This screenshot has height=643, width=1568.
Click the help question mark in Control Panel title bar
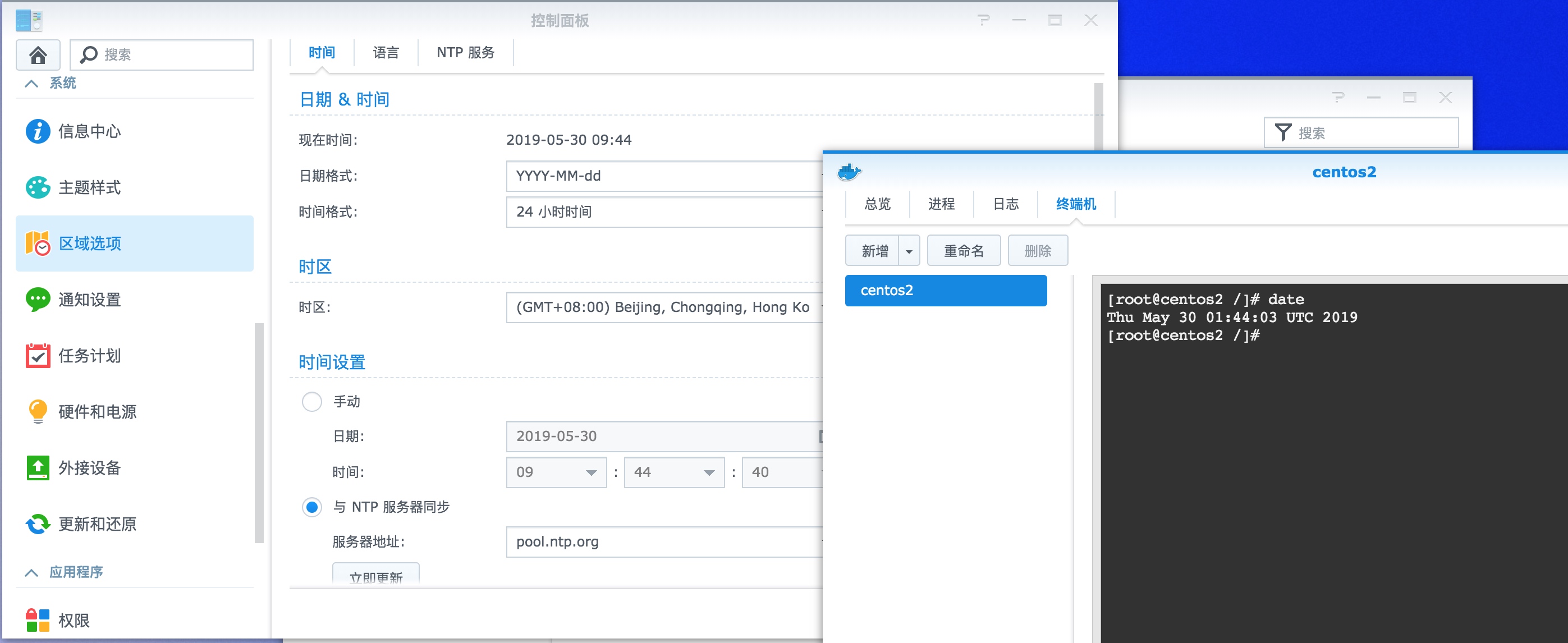[984, 20]
